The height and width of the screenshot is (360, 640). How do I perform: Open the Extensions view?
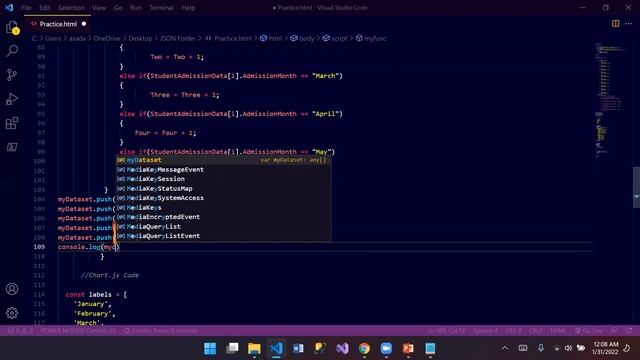coord(12,123)
